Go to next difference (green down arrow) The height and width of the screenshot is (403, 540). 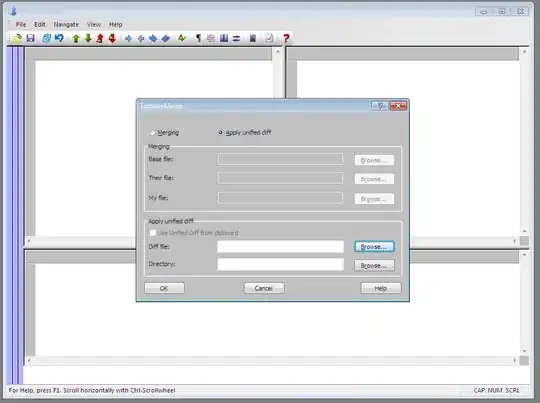click(88, 38)
